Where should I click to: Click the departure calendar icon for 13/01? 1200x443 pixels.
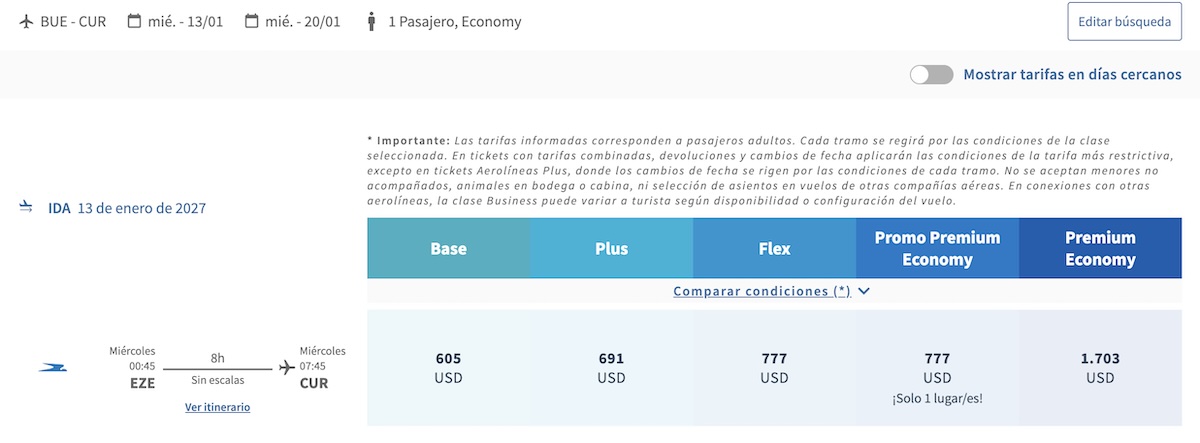tap(134, 21)
